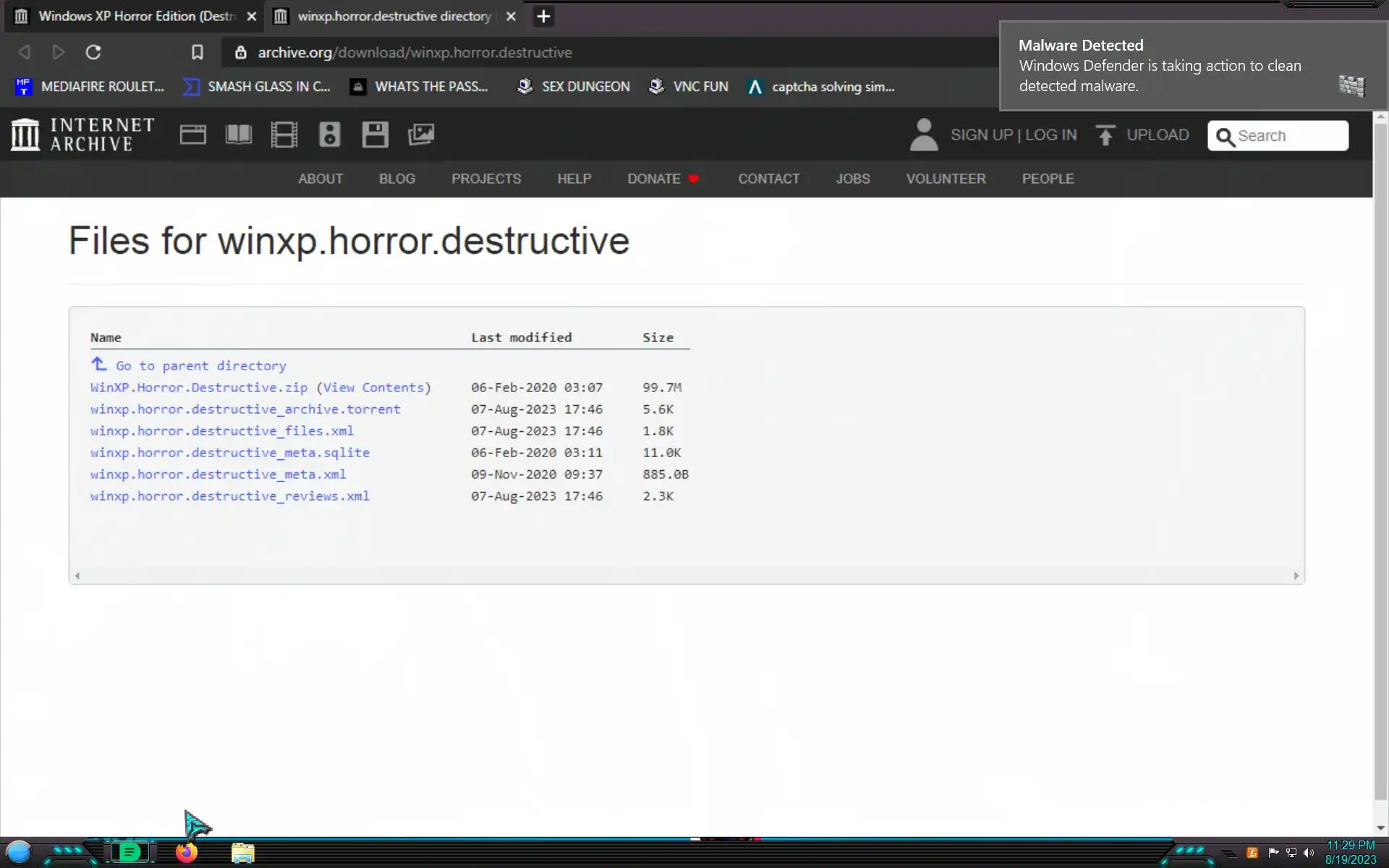Download WinXP.Horror.Destructive.zip file

[x=198, y=388]
